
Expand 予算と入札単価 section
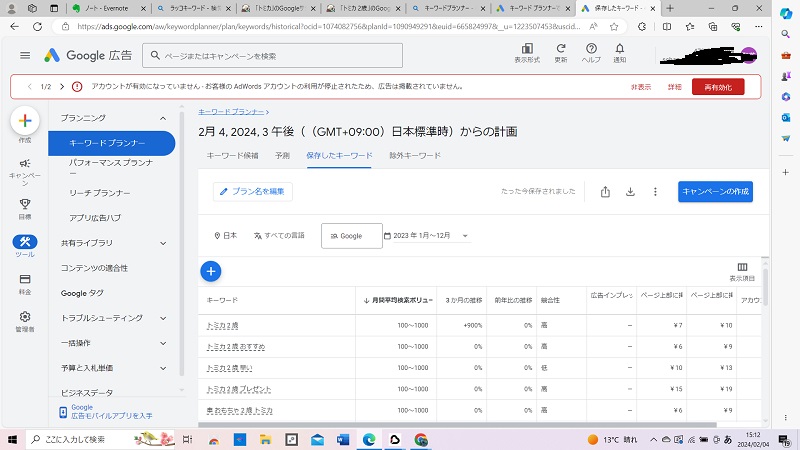(163, 368)
